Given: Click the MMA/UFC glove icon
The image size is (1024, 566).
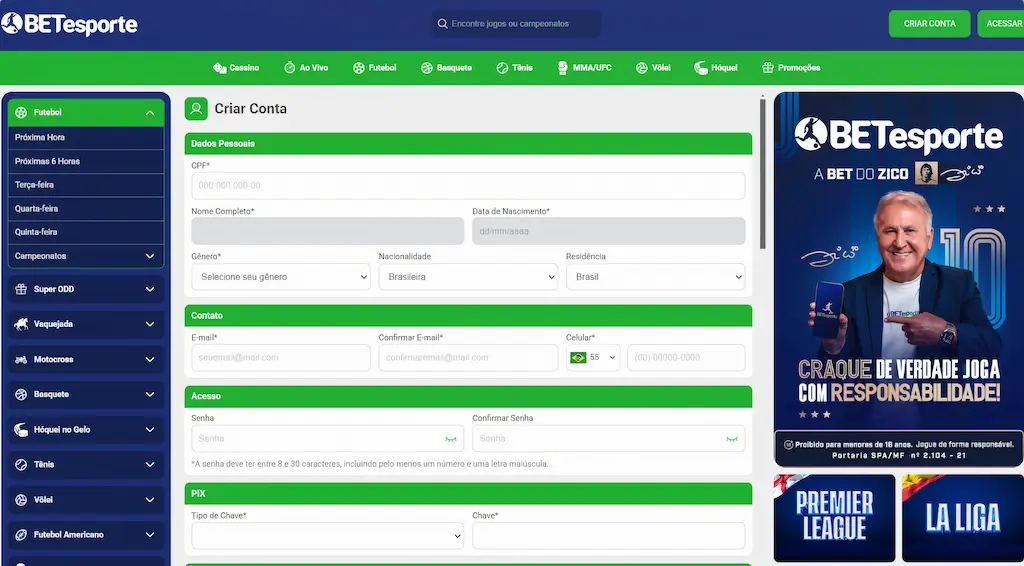Looking at the screenshot, I should (x=562, y=68).
